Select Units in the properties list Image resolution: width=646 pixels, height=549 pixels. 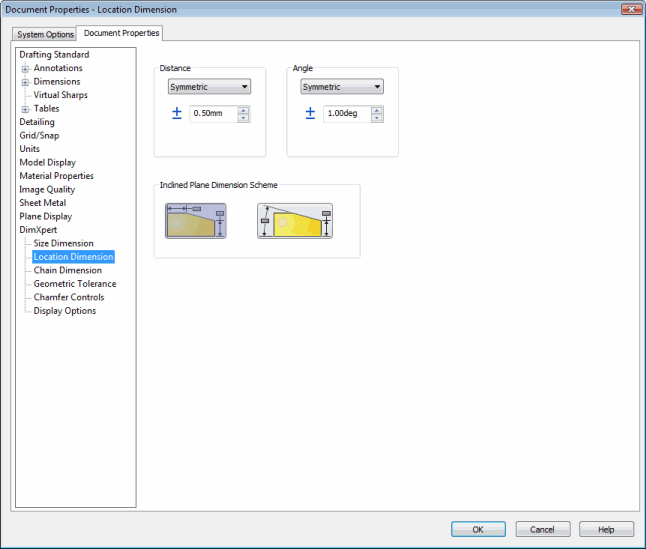(30, 149)
